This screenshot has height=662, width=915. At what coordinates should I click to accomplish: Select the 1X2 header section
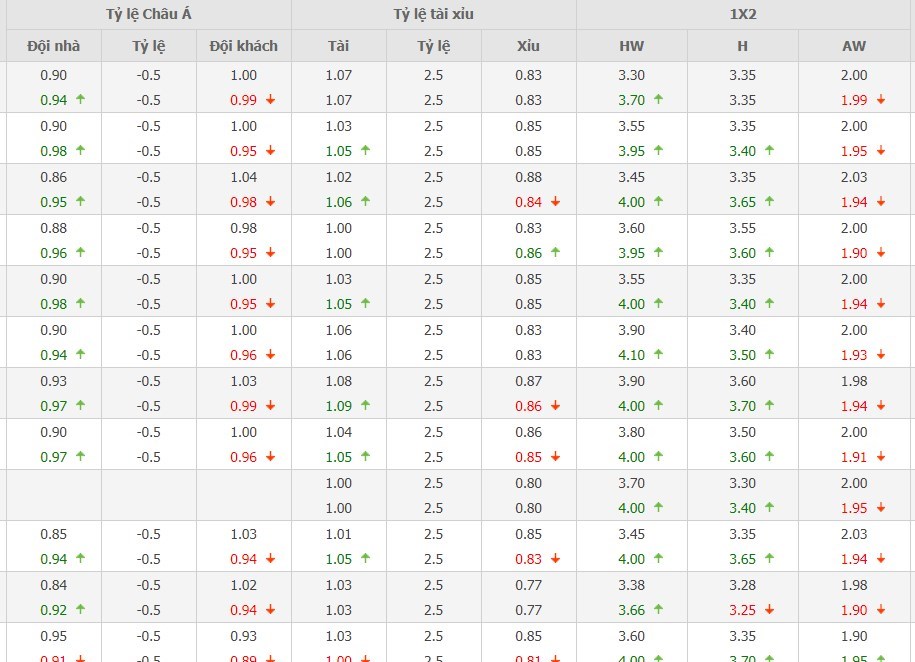pos(745,15)
